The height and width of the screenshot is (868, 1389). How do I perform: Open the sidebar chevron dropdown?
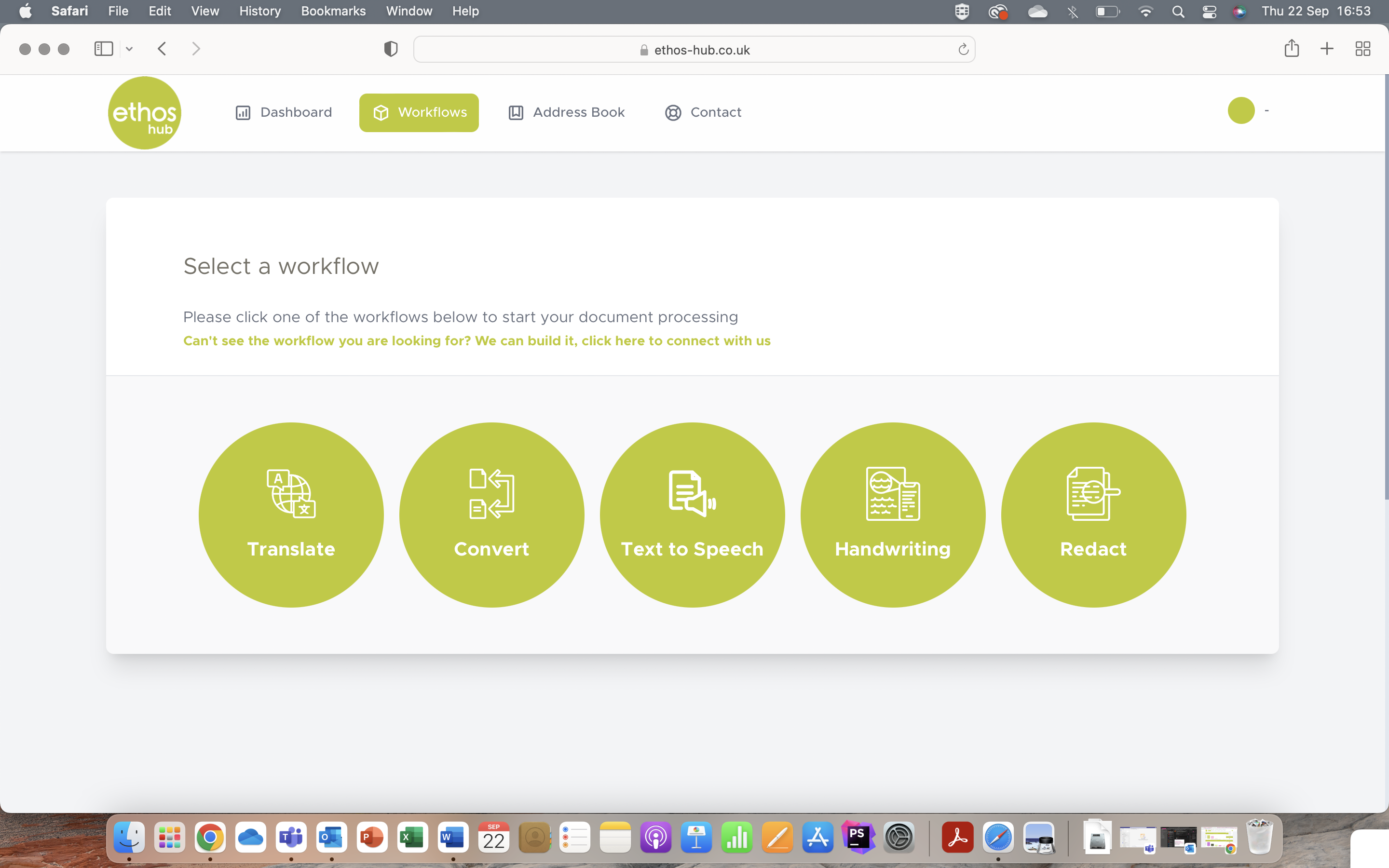[129, 48]
